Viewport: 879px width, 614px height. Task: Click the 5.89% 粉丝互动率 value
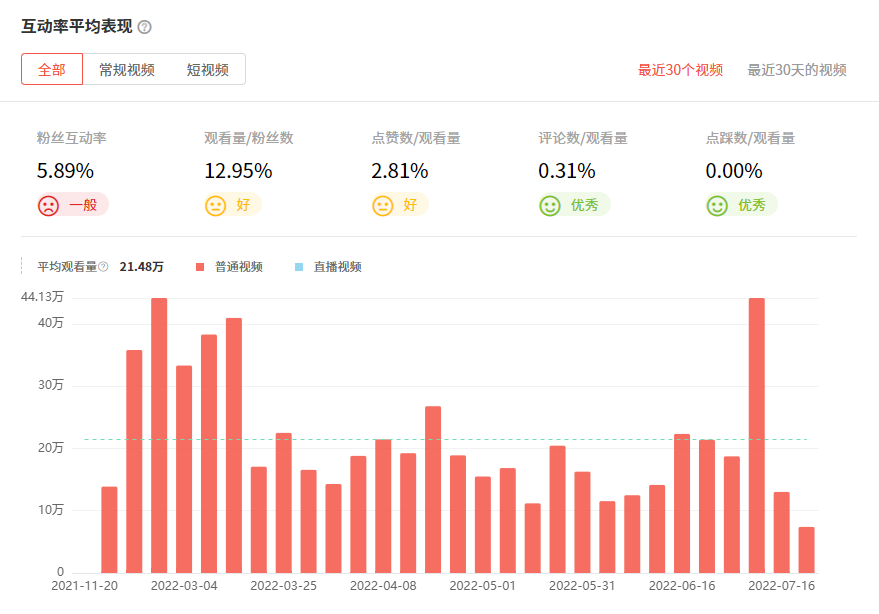(65, 171)
